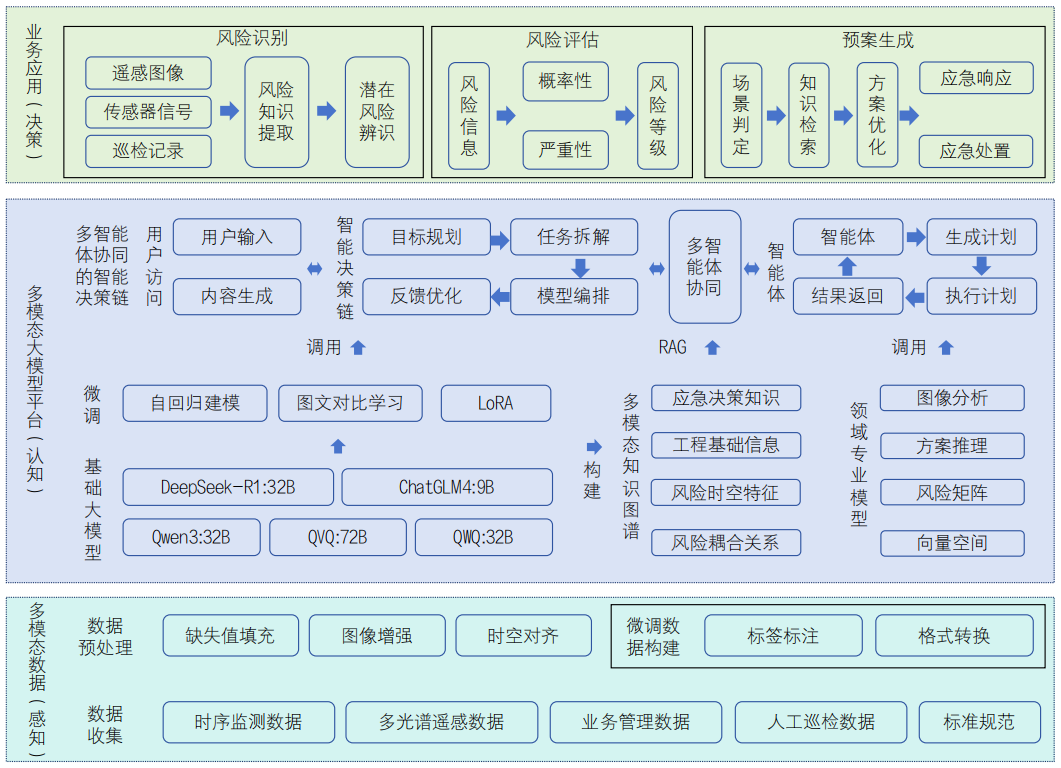This screenshot has height=768, width=1061.
Task: Click the vertical 风险等级 box
Action: point(658,116)
